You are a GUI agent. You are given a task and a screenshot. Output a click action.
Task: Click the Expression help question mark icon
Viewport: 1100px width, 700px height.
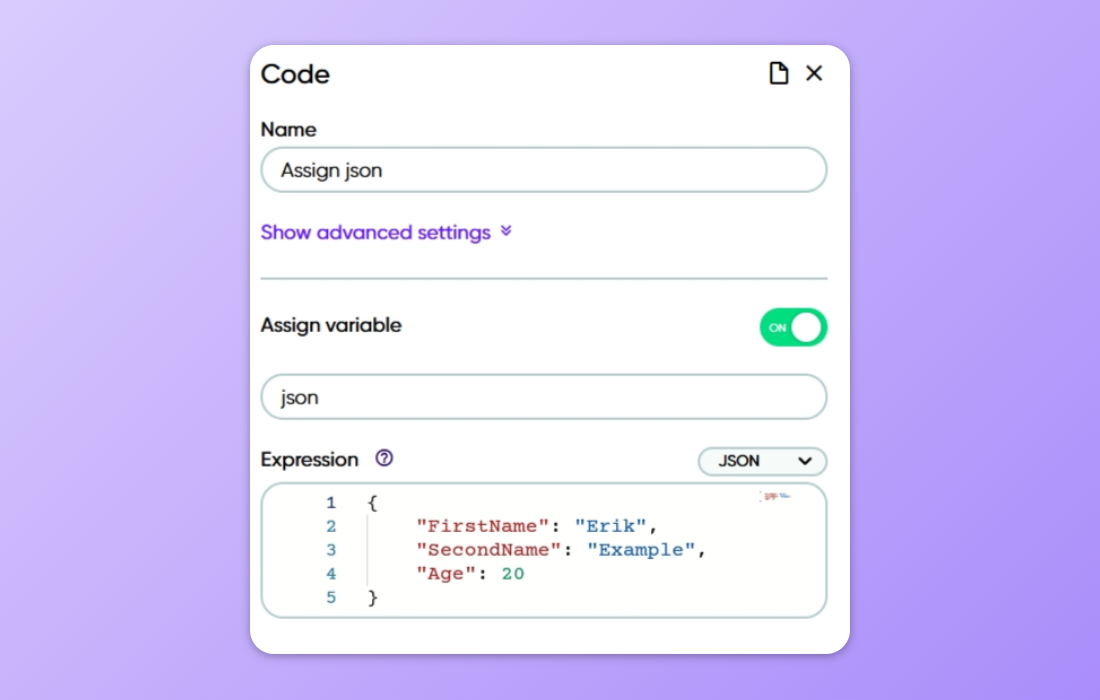[384, 459]
